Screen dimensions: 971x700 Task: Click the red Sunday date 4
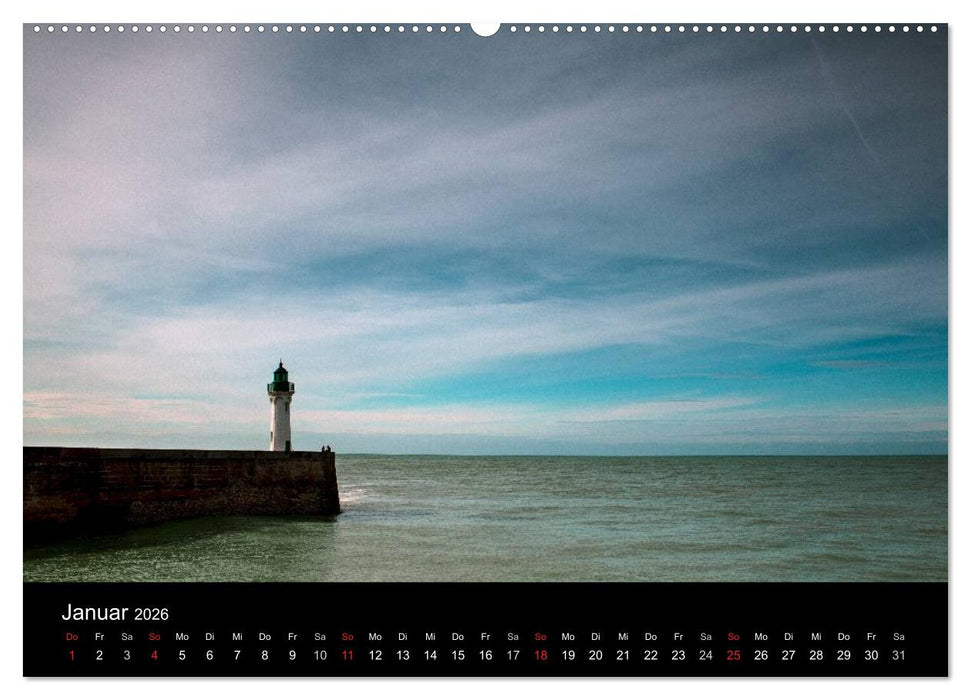(152, 653)
